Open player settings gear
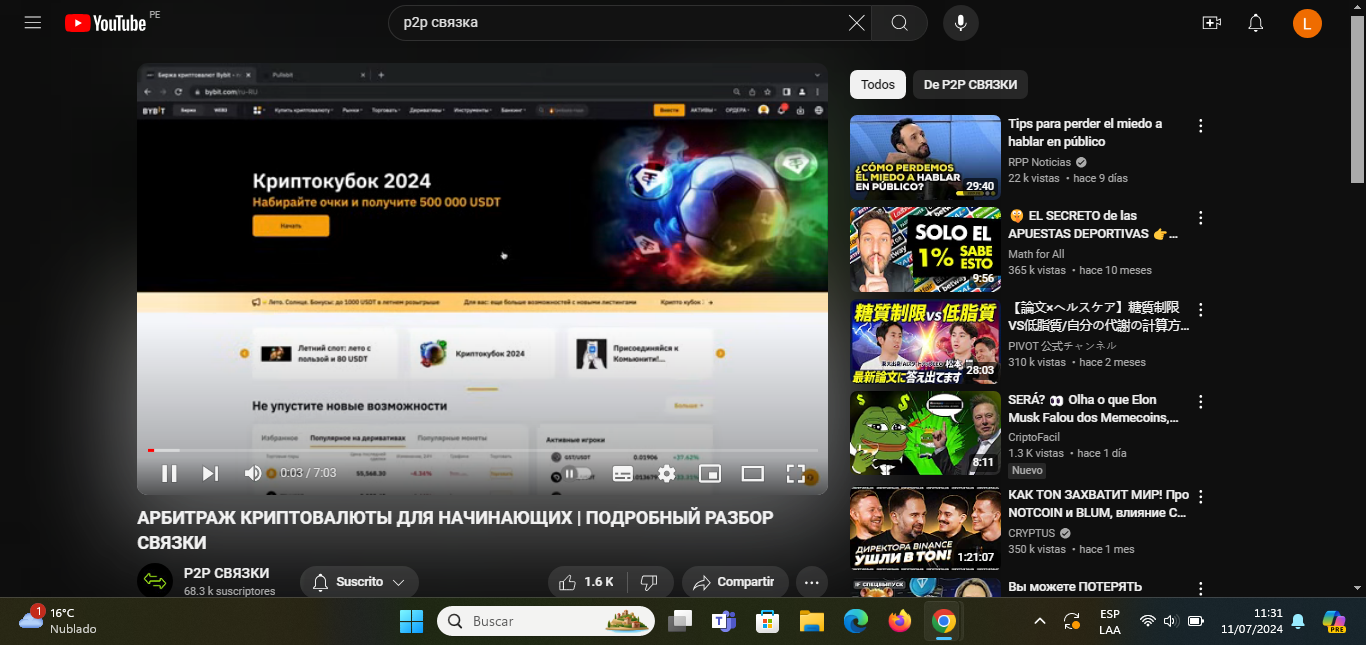 [666, 473]
